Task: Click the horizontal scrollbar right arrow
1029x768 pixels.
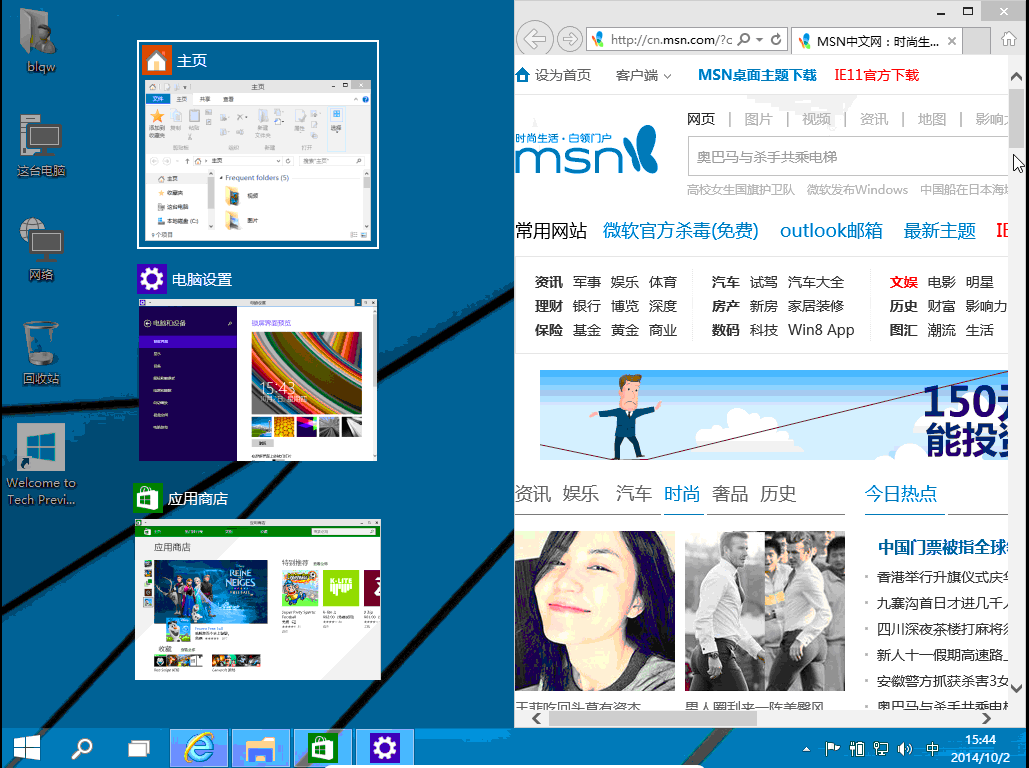Action: [986, 719]
